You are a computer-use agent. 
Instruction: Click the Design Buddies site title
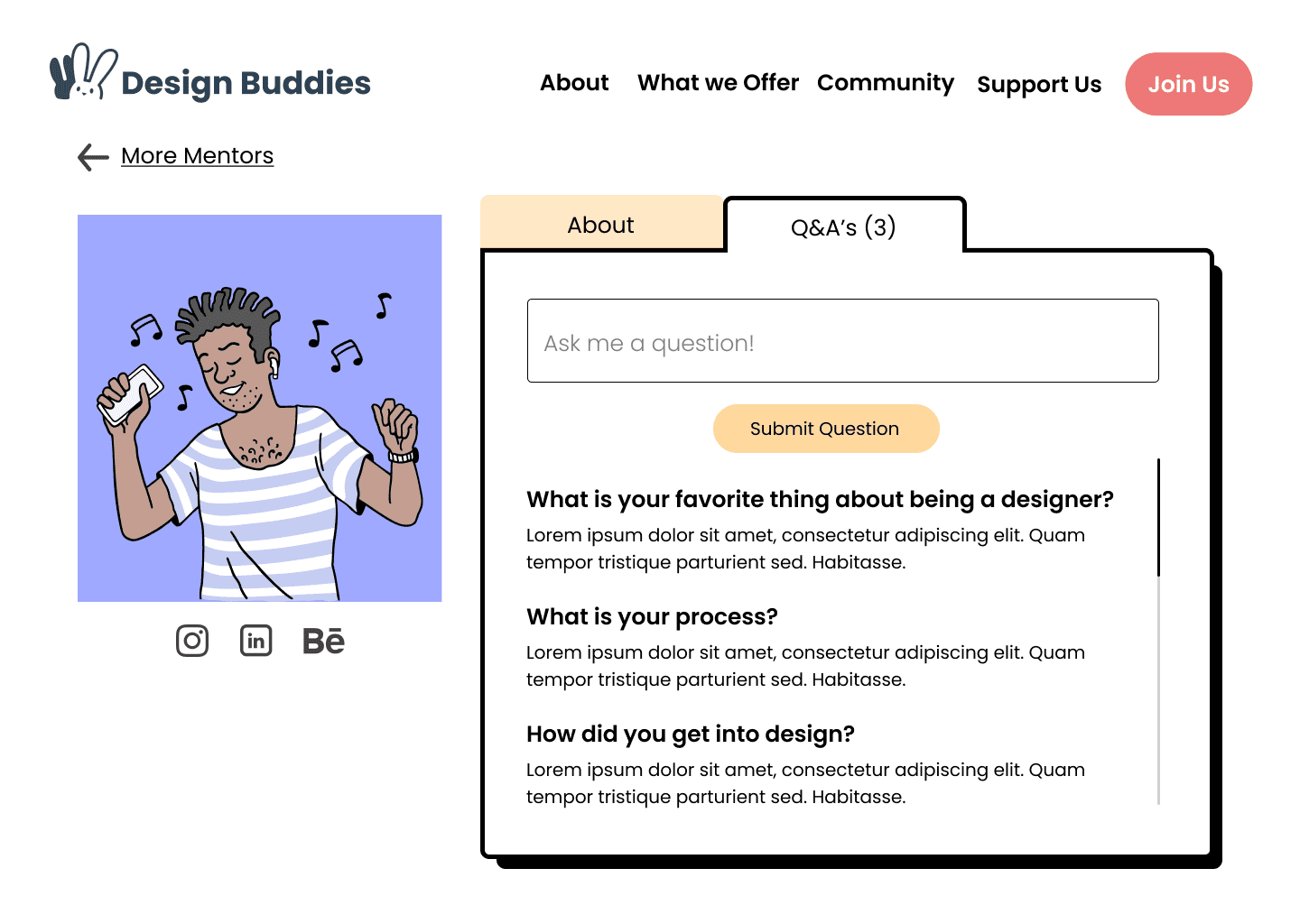(246, 83)
